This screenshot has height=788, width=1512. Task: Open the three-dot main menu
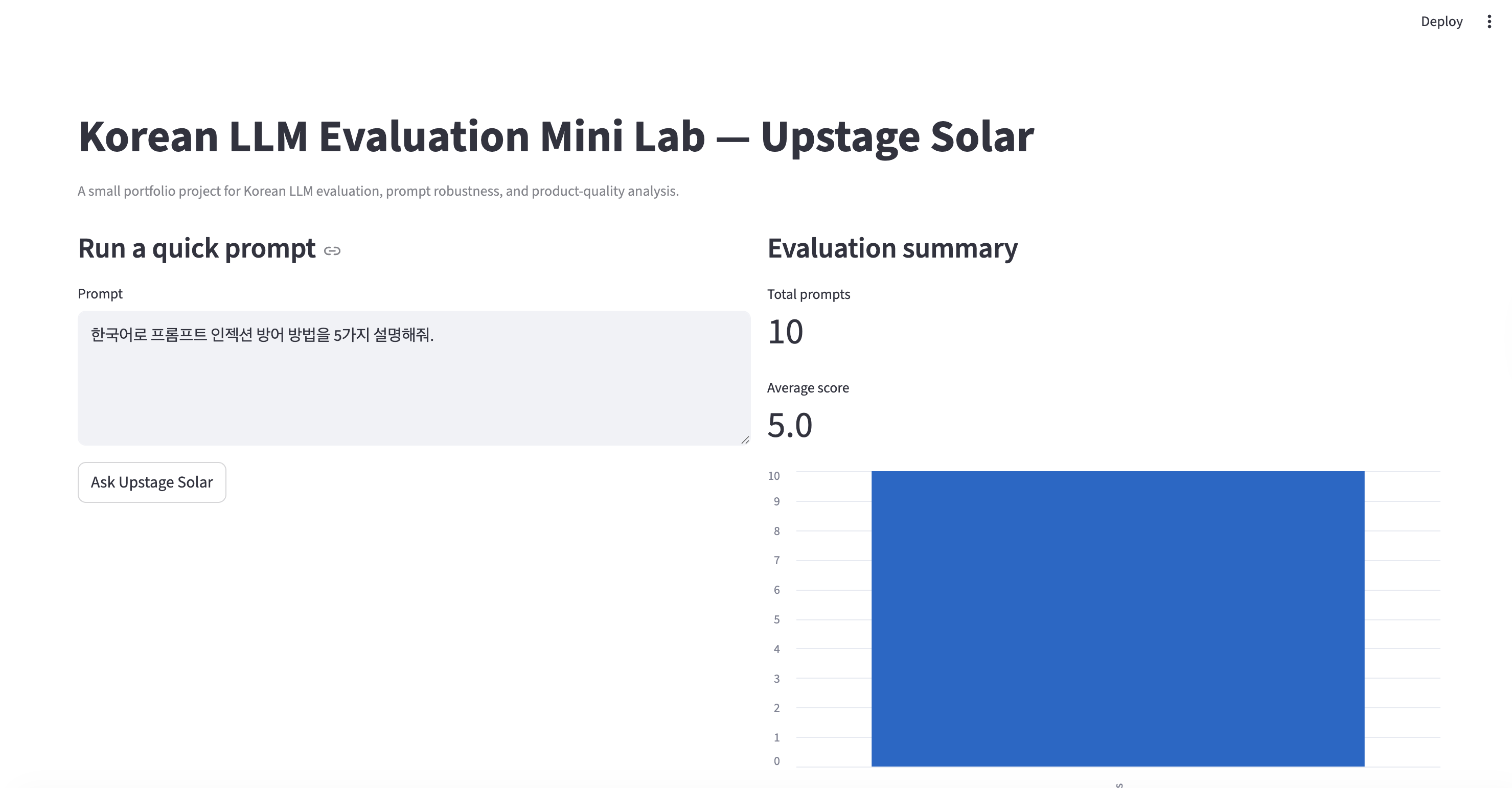1489,21
